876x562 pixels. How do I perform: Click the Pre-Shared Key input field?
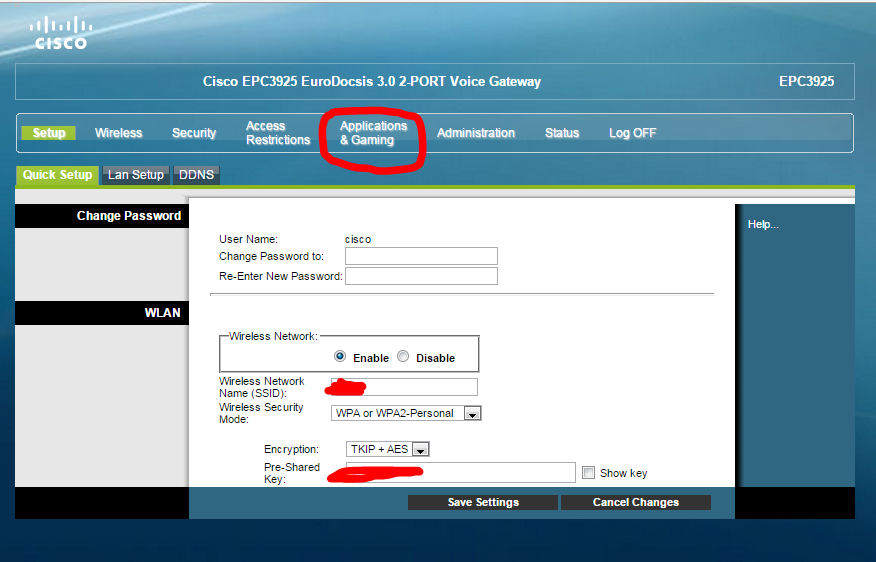[x=460, y=472]
